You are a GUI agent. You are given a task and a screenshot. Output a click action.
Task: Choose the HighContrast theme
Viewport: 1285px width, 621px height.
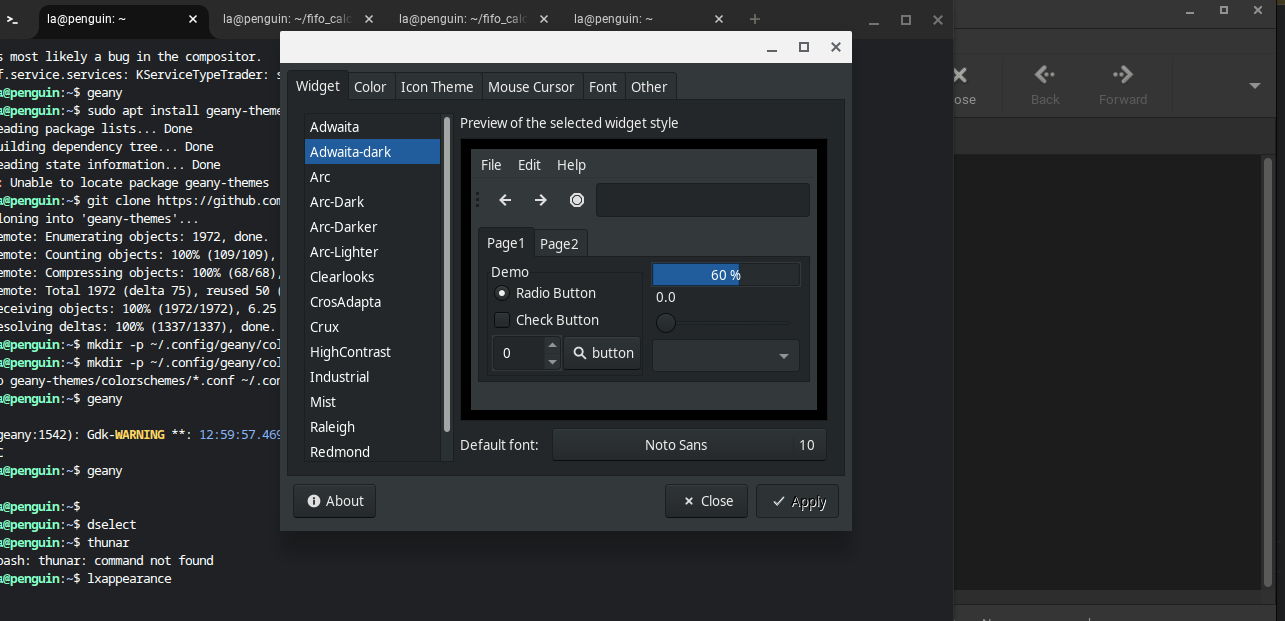coord(372,352)
